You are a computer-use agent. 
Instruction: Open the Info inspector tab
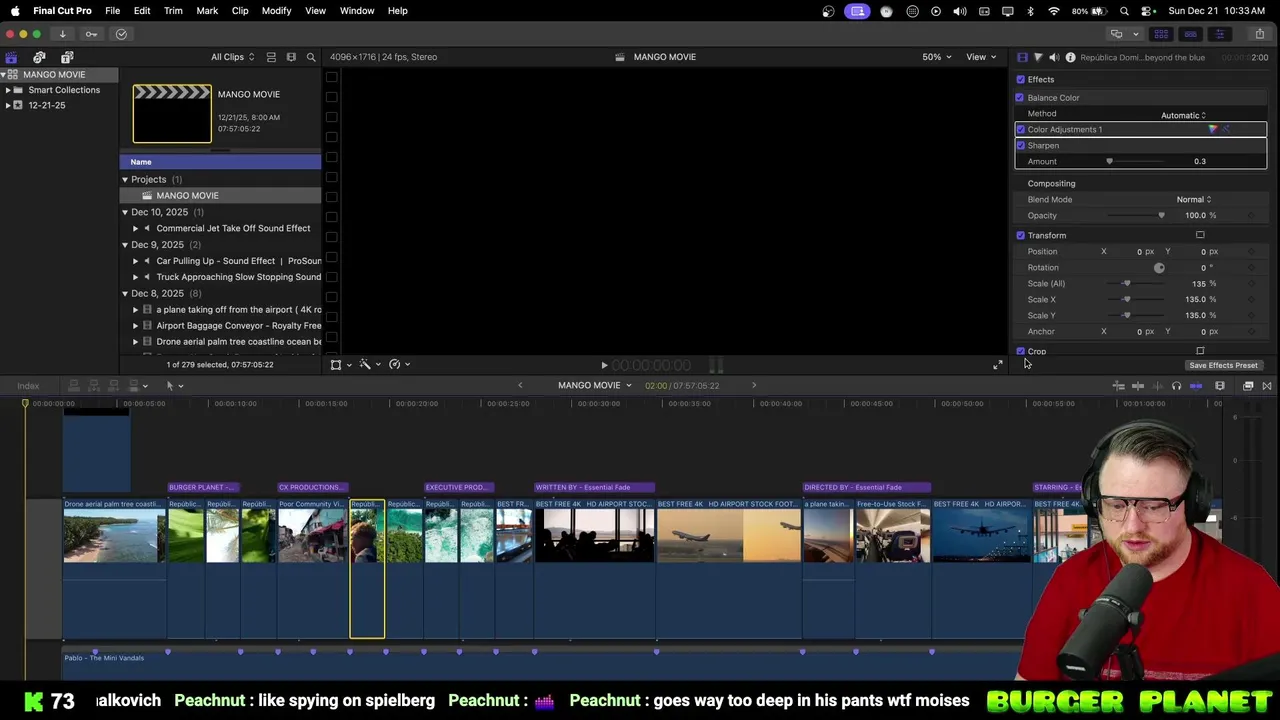point(1070,57)
